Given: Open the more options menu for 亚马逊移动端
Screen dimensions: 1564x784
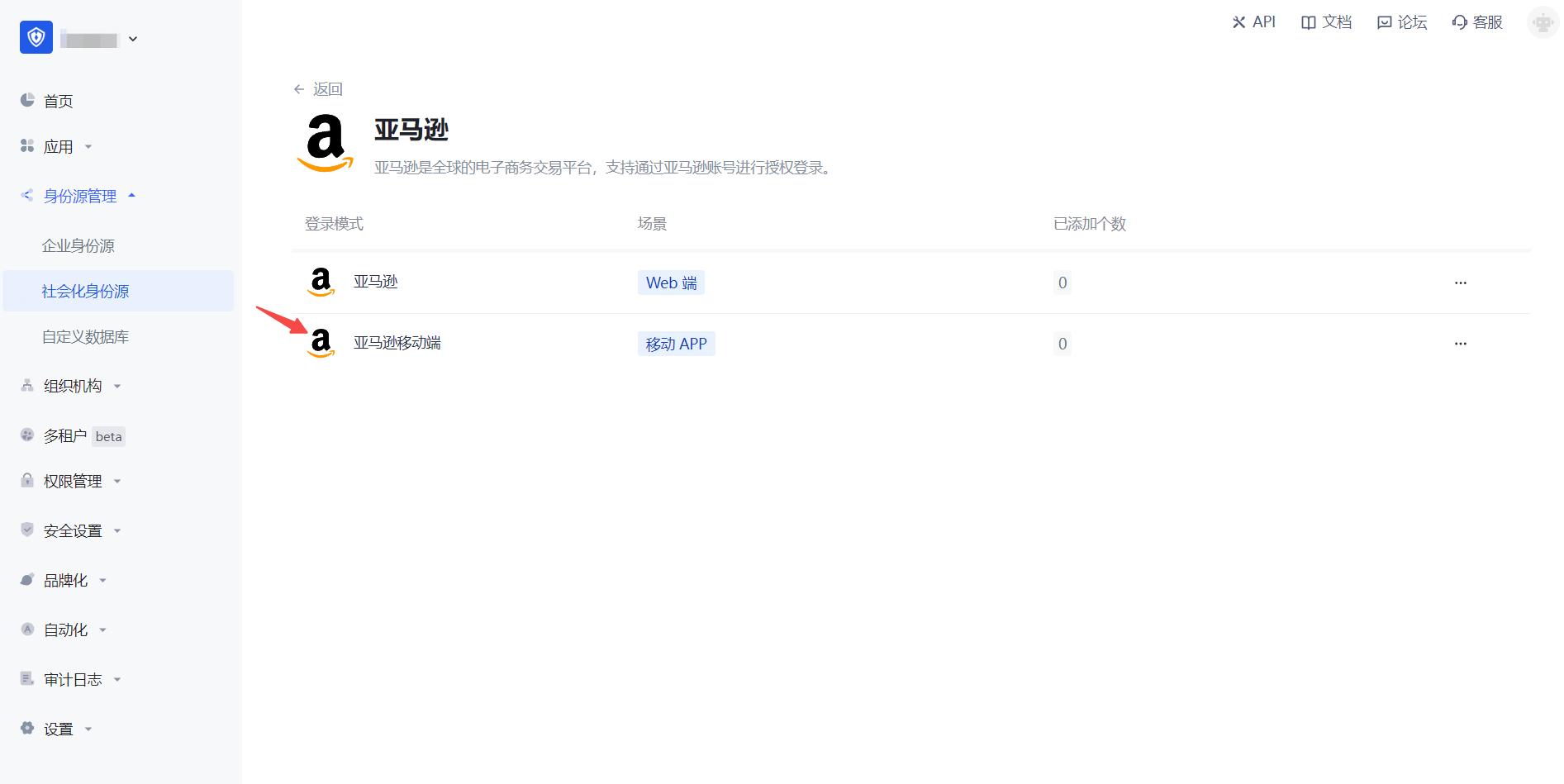Looking at the screenshot, I should click(x=1460, y=344).
